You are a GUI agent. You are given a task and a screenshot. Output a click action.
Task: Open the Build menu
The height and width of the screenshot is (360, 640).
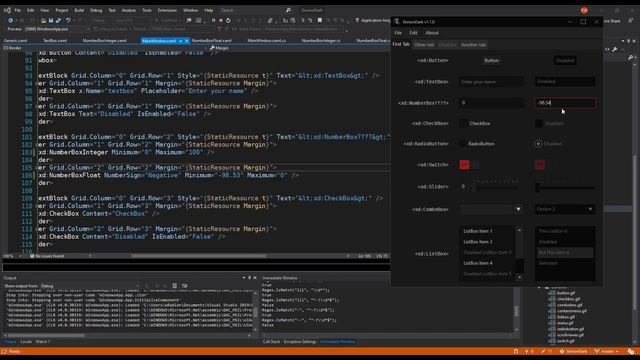tap(79, 10)
